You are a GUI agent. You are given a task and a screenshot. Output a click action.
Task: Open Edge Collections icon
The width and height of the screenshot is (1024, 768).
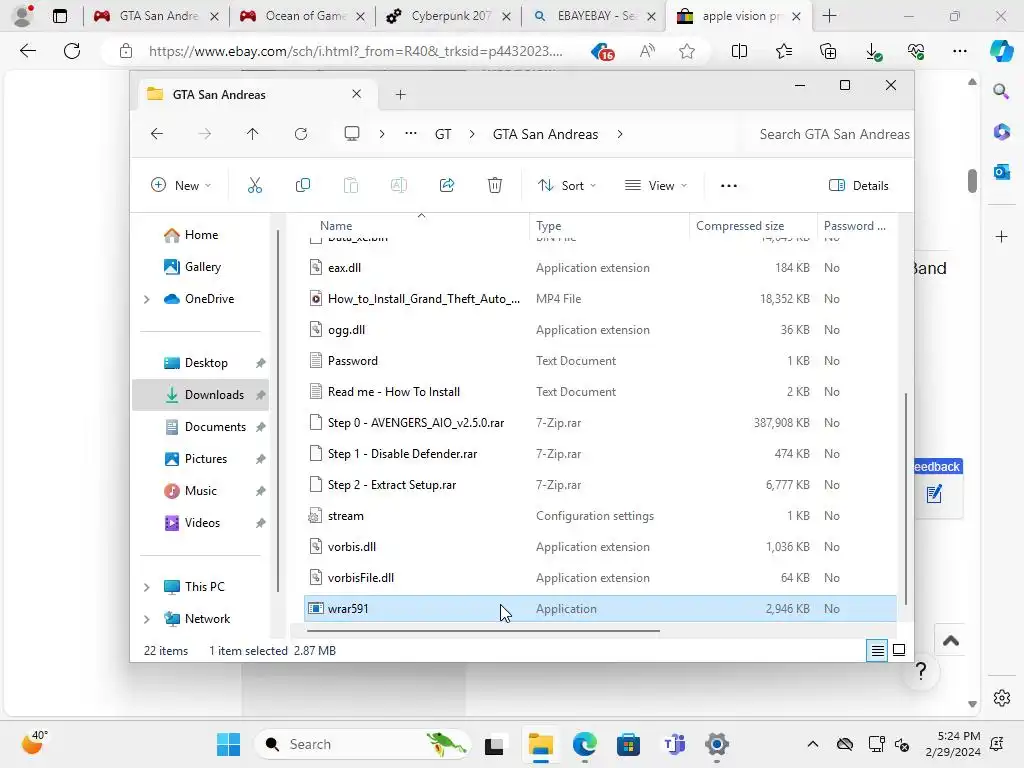tap(827, 51)
